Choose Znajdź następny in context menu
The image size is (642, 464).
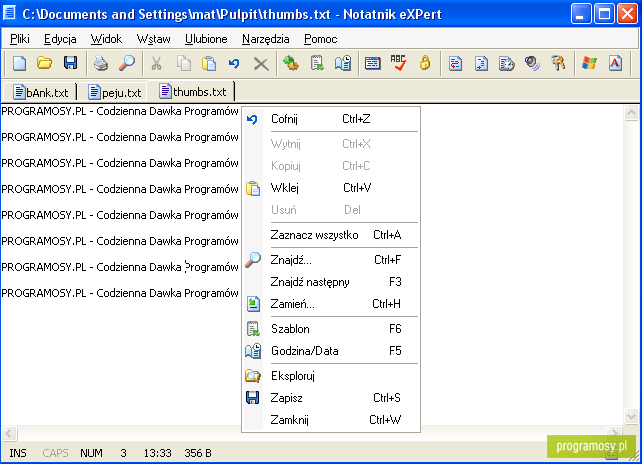pos(331,282)
